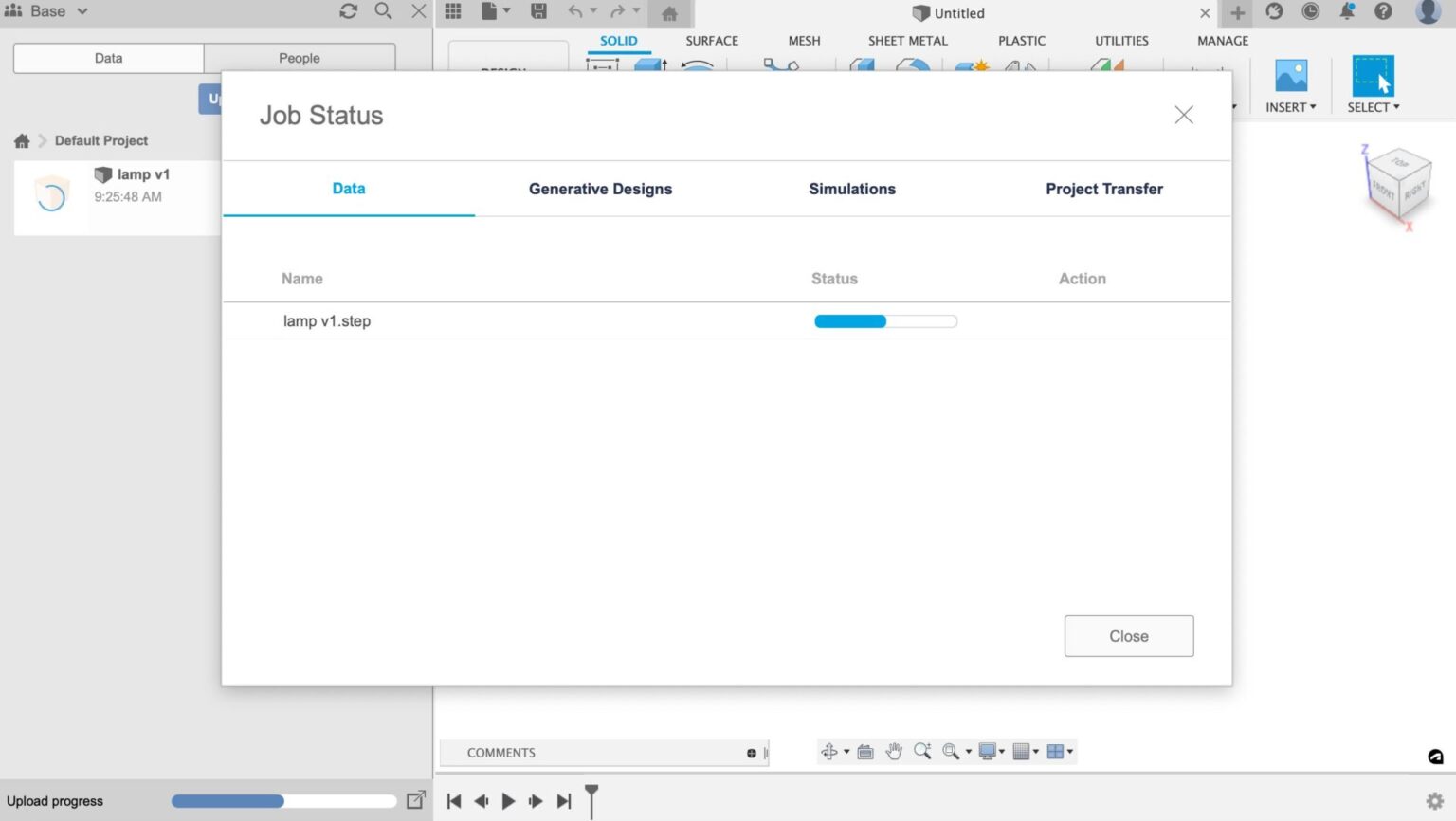Refresh the Data panel listing
1456x821 pixels.
348,11
